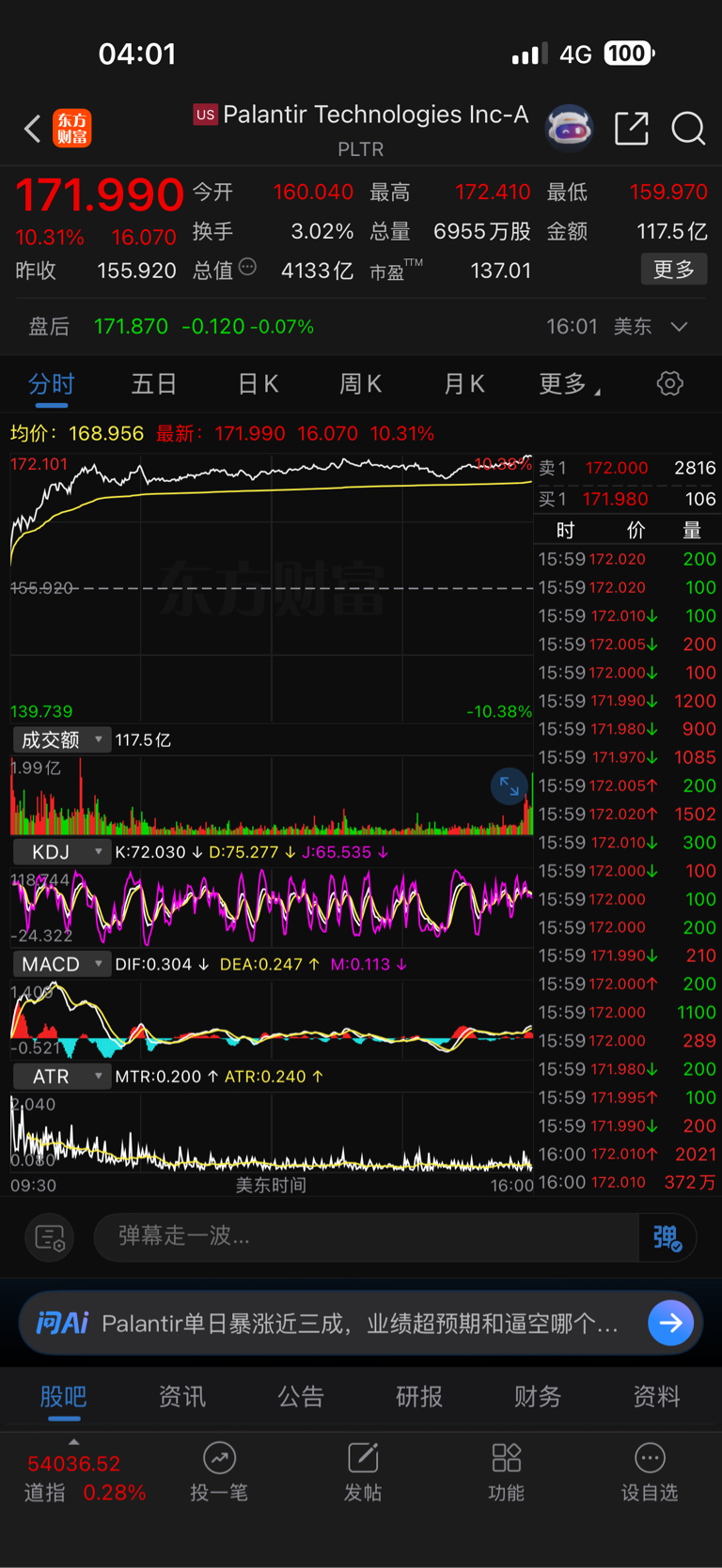The width and height of the screenshot is (722, 1568).
Task: Tap the MACD histogram chart
Action: click(272, 1020)
